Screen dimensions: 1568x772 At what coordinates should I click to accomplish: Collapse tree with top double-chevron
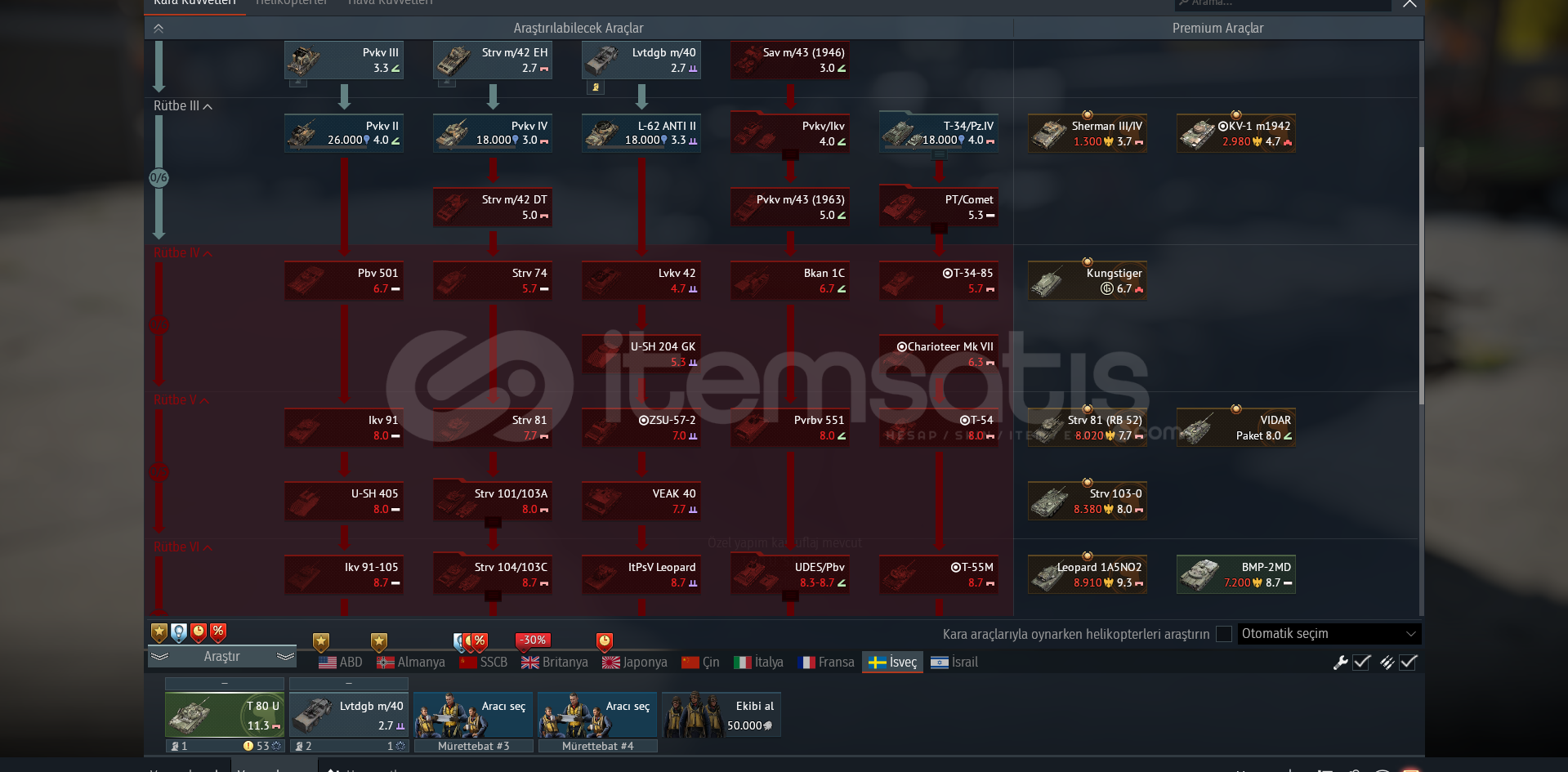[159, 28]
